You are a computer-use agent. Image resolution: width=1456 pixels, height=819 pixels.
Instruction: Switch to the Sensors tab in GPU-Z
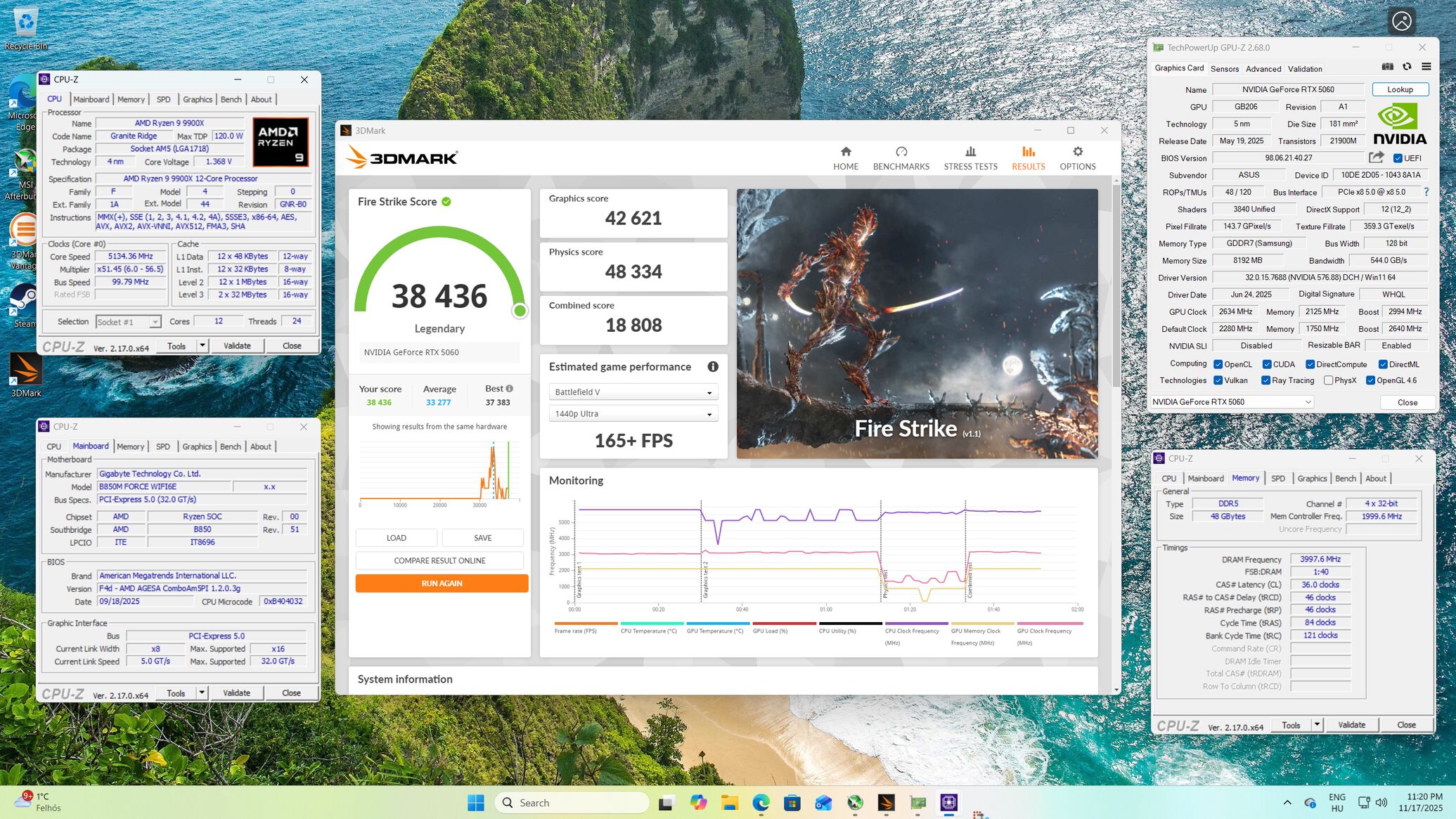[1225, 69]
